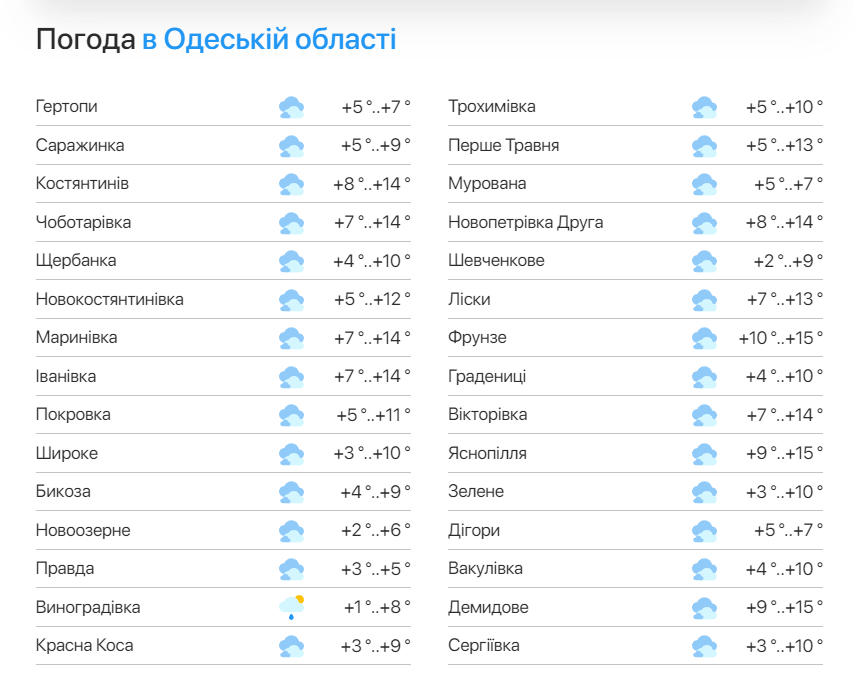The image size is (854, 686).
Task: Select Новопетрівка Друга location link
Action: click(x=526, y=222)
